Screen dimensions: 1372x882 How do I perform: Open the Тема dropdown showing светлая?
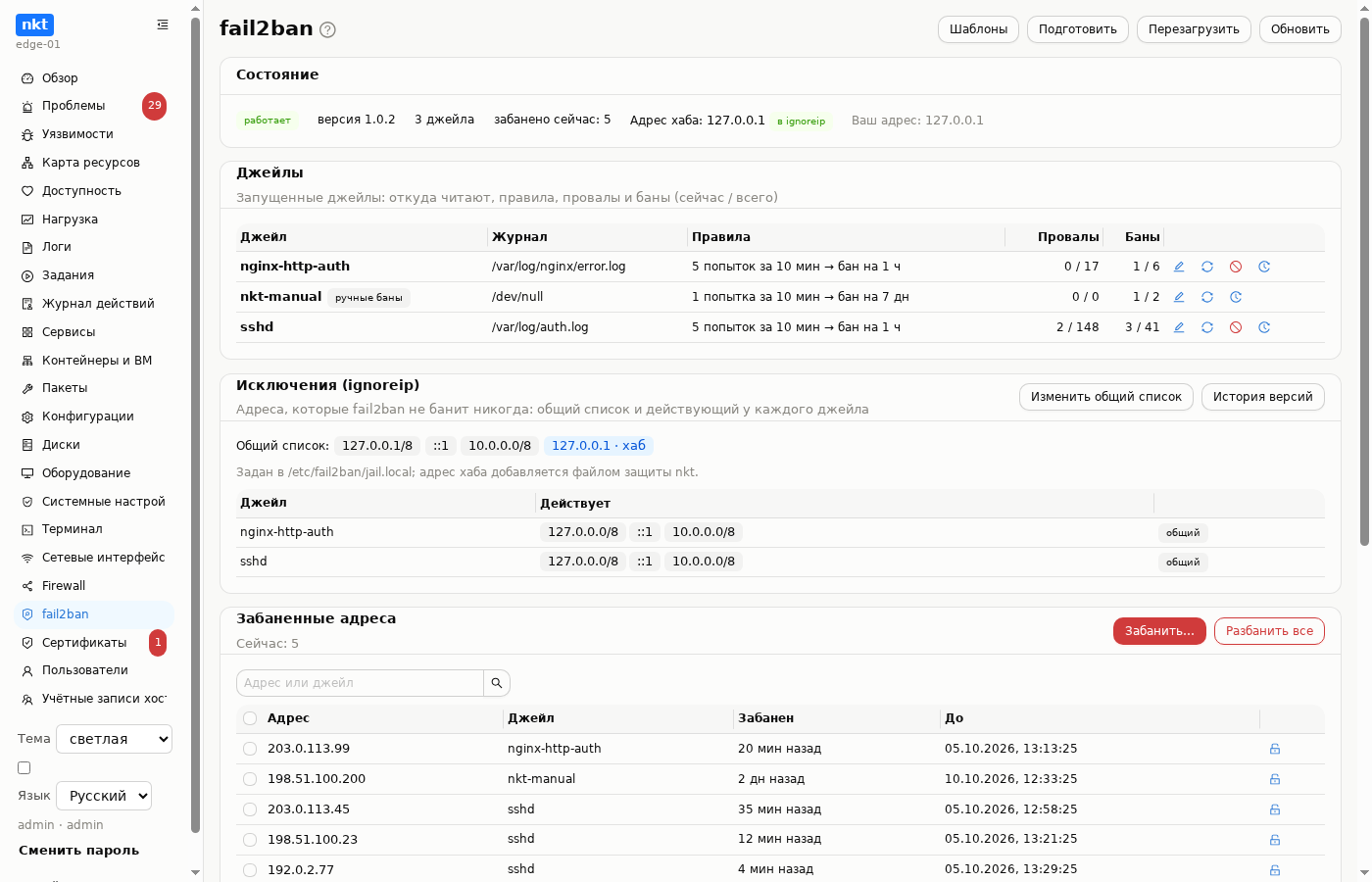[114, 739]
